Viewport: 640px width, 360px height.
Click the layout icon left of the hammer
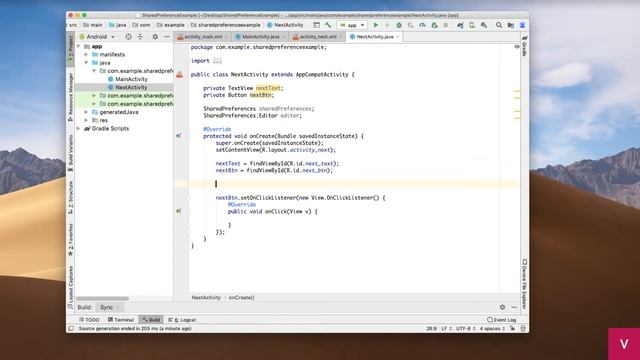point(316,25)
